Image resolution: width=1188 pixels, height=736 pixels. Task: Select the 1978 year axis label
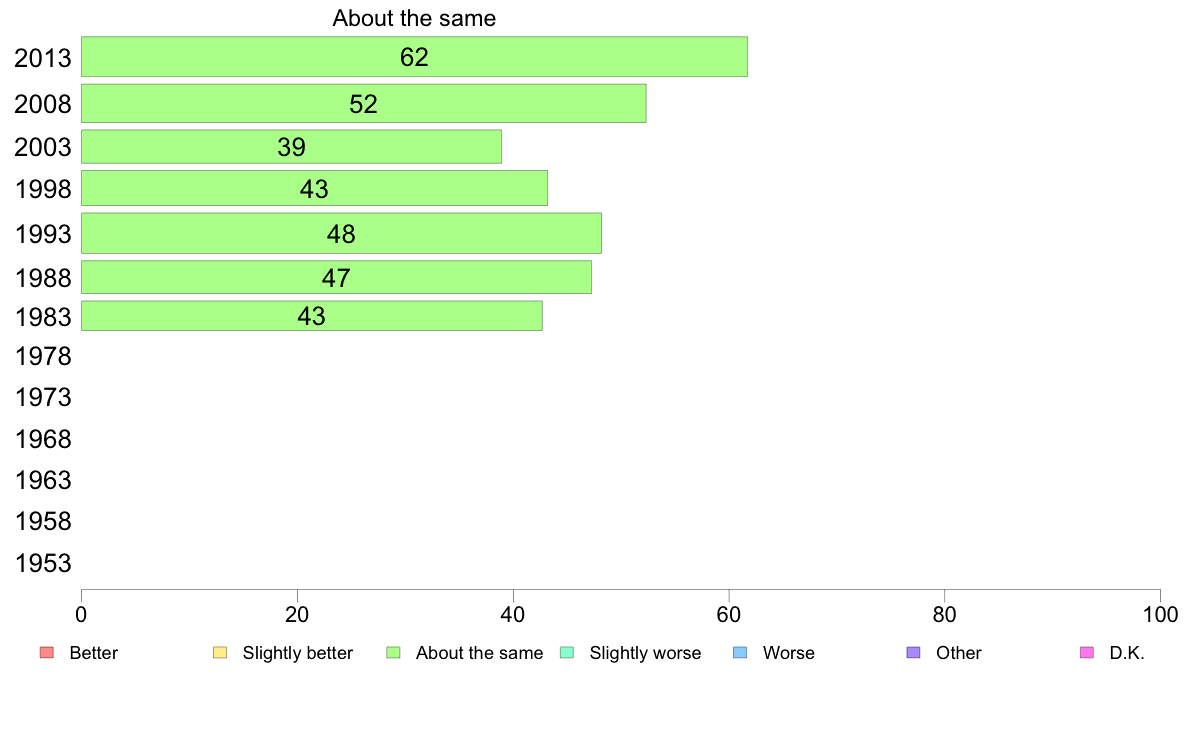43,356
